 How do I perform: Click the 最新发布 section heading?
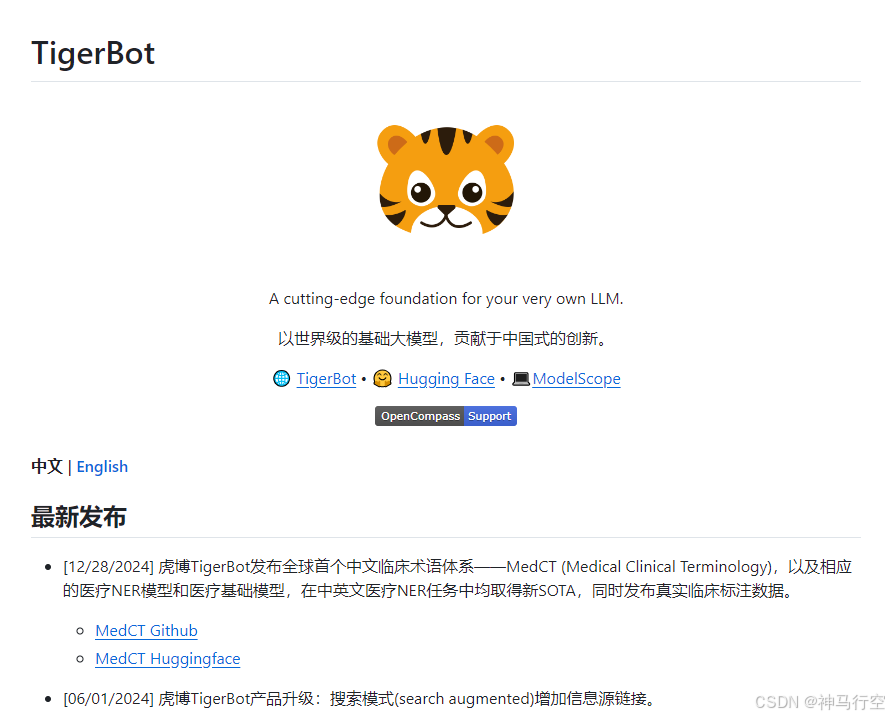coord(79,517)
